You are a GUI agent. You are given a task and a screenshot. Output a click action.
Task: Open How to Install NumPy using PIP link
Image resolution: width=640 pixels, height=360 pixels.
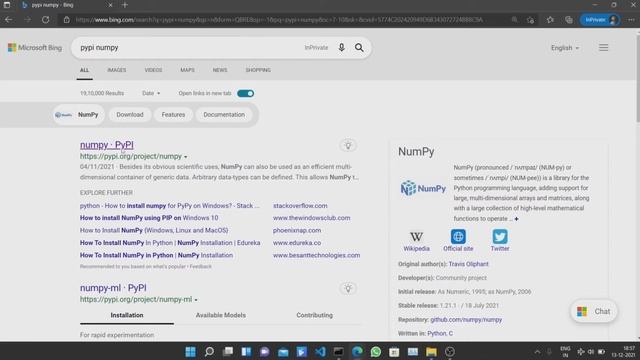149,218
